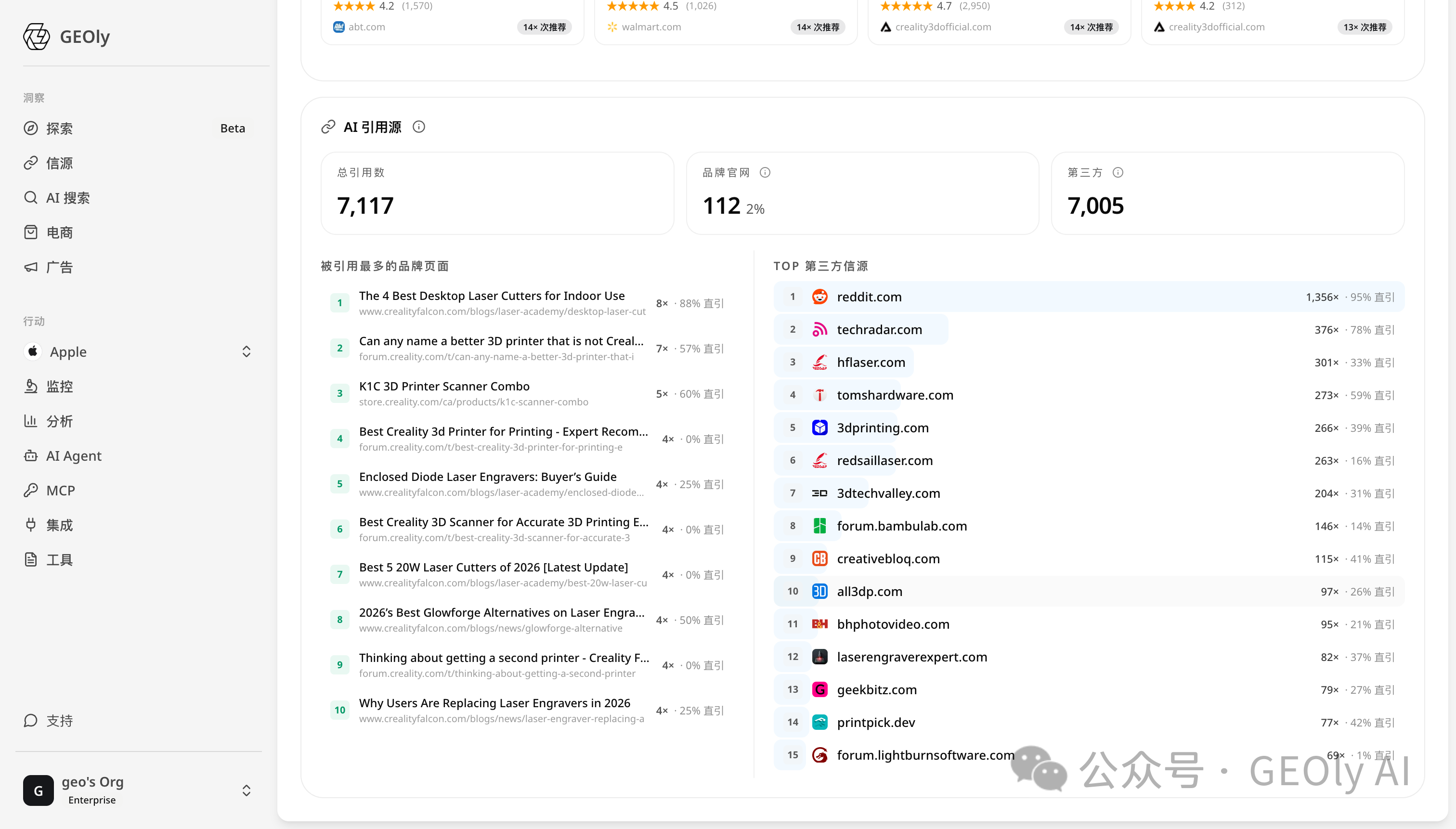1456x829 pixels.
Task: Expand the Apple brand selector chevron
Action: click(247, 351)
